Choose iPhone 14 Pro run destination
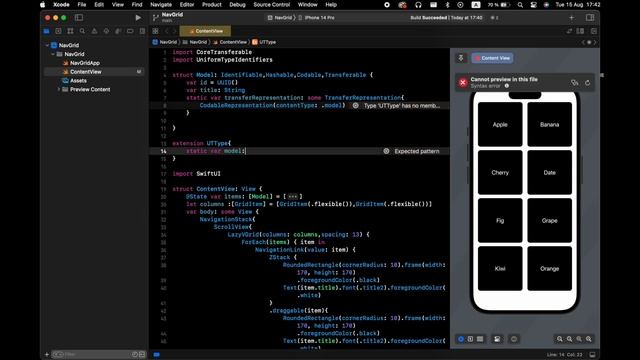This screenshot has width=640, height=360. coord(316,18)
